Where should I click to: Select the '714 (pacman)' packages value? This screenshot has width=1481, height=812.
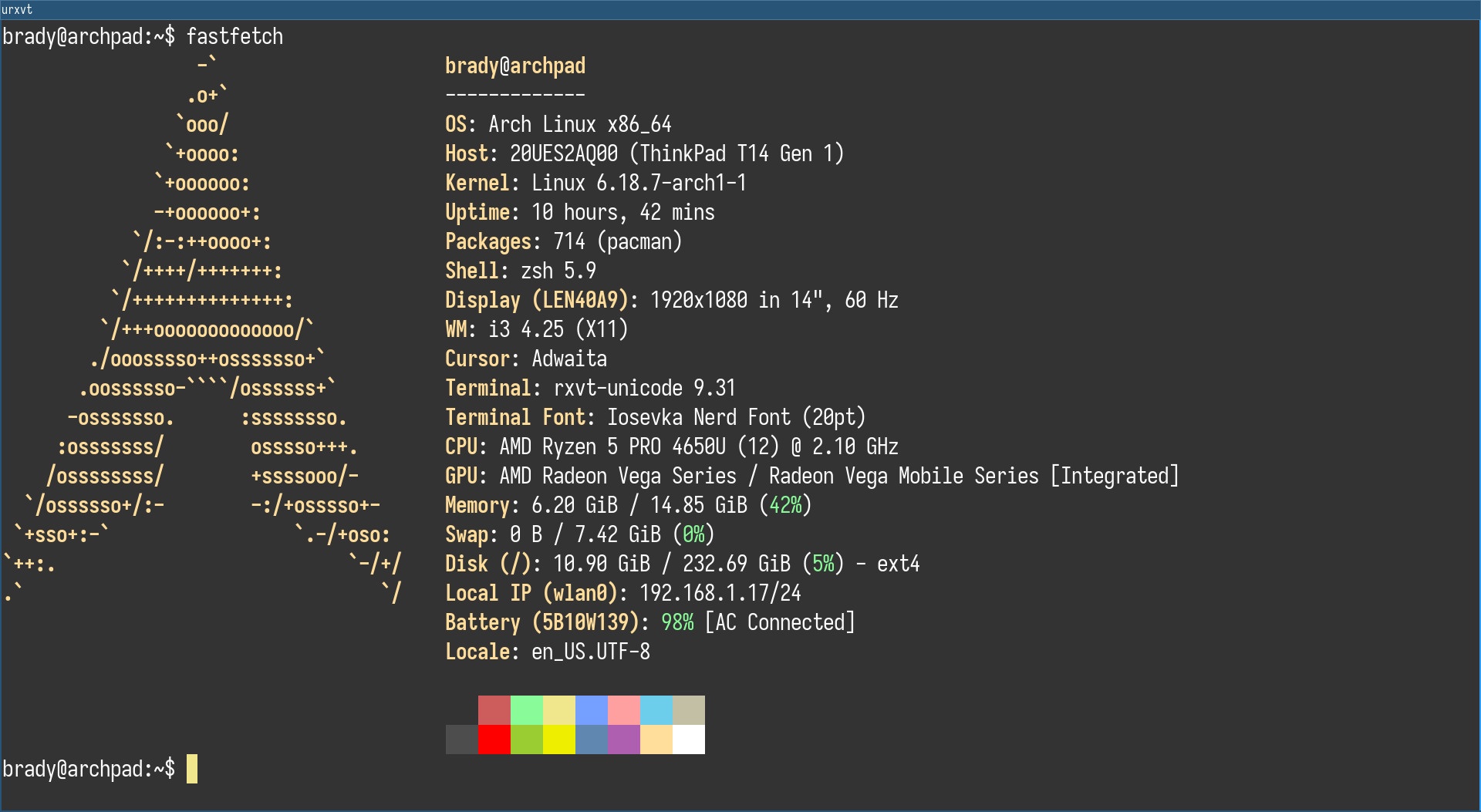pos(618,241)
